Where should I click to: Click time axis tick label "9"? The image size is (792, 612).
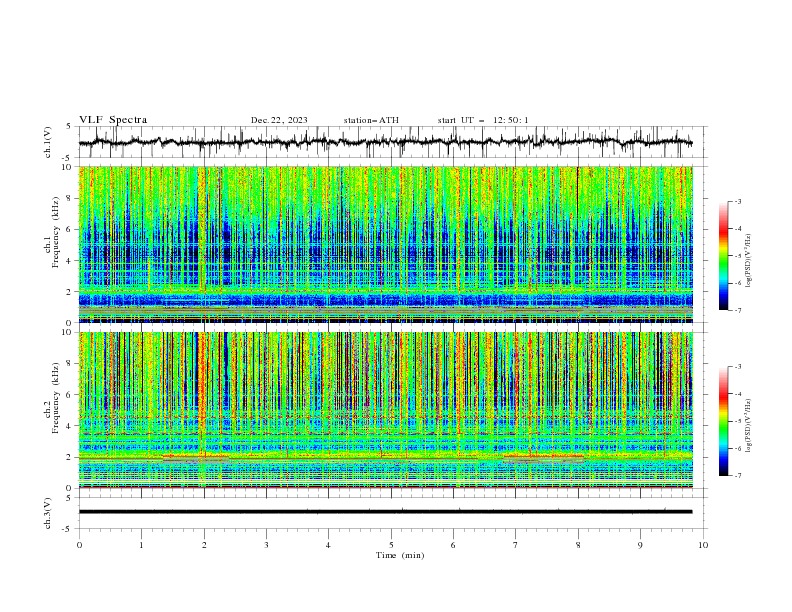tap(640, 545)
